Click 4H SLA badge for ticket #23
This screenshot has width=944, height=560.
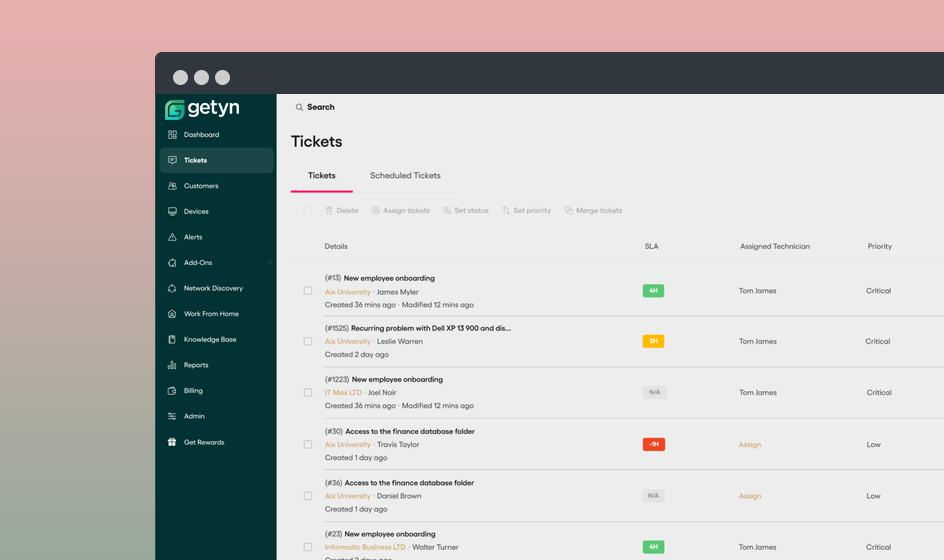tap(653, 547)
